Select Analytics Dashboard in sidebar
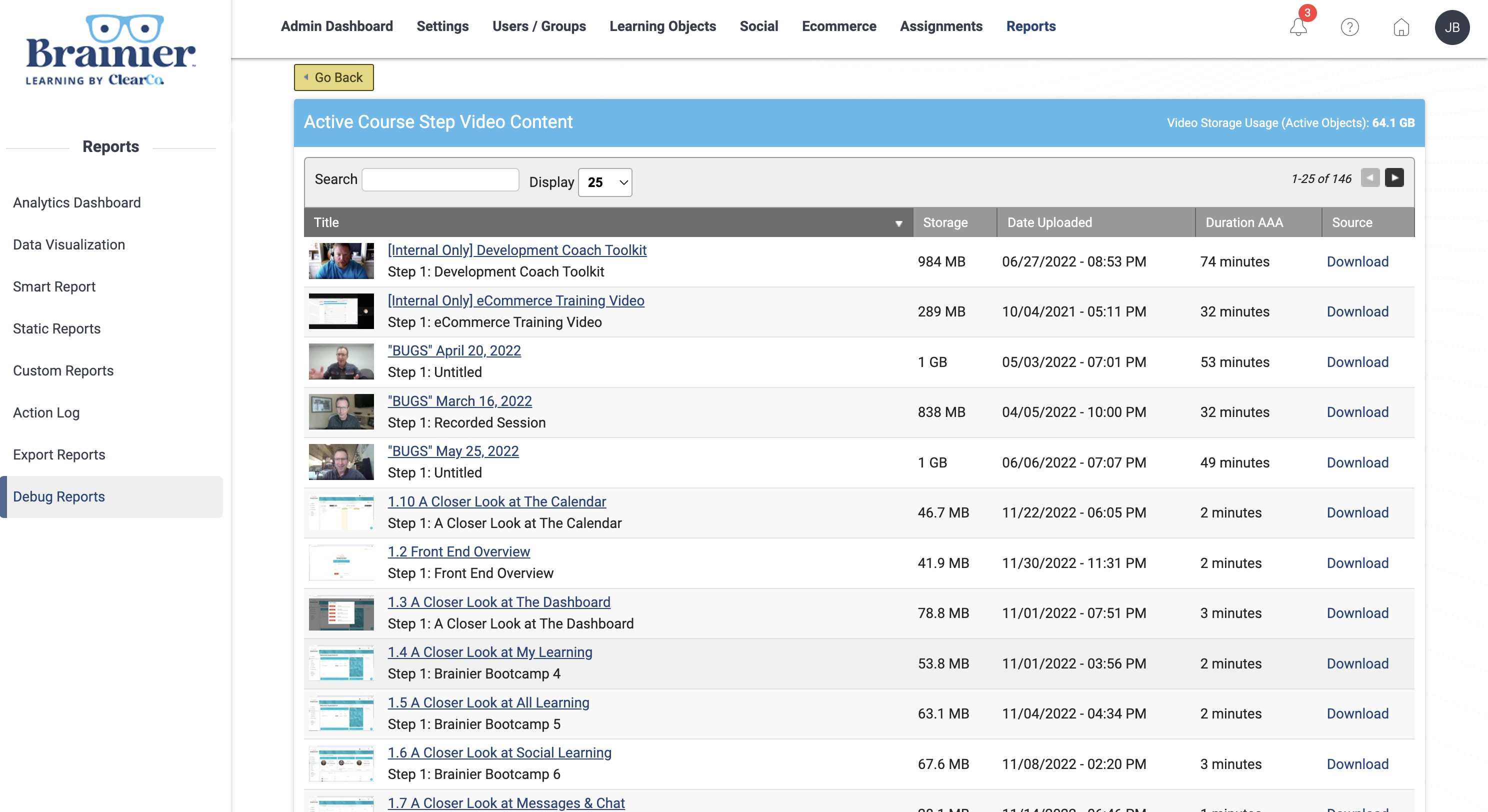 pos(77,202)
